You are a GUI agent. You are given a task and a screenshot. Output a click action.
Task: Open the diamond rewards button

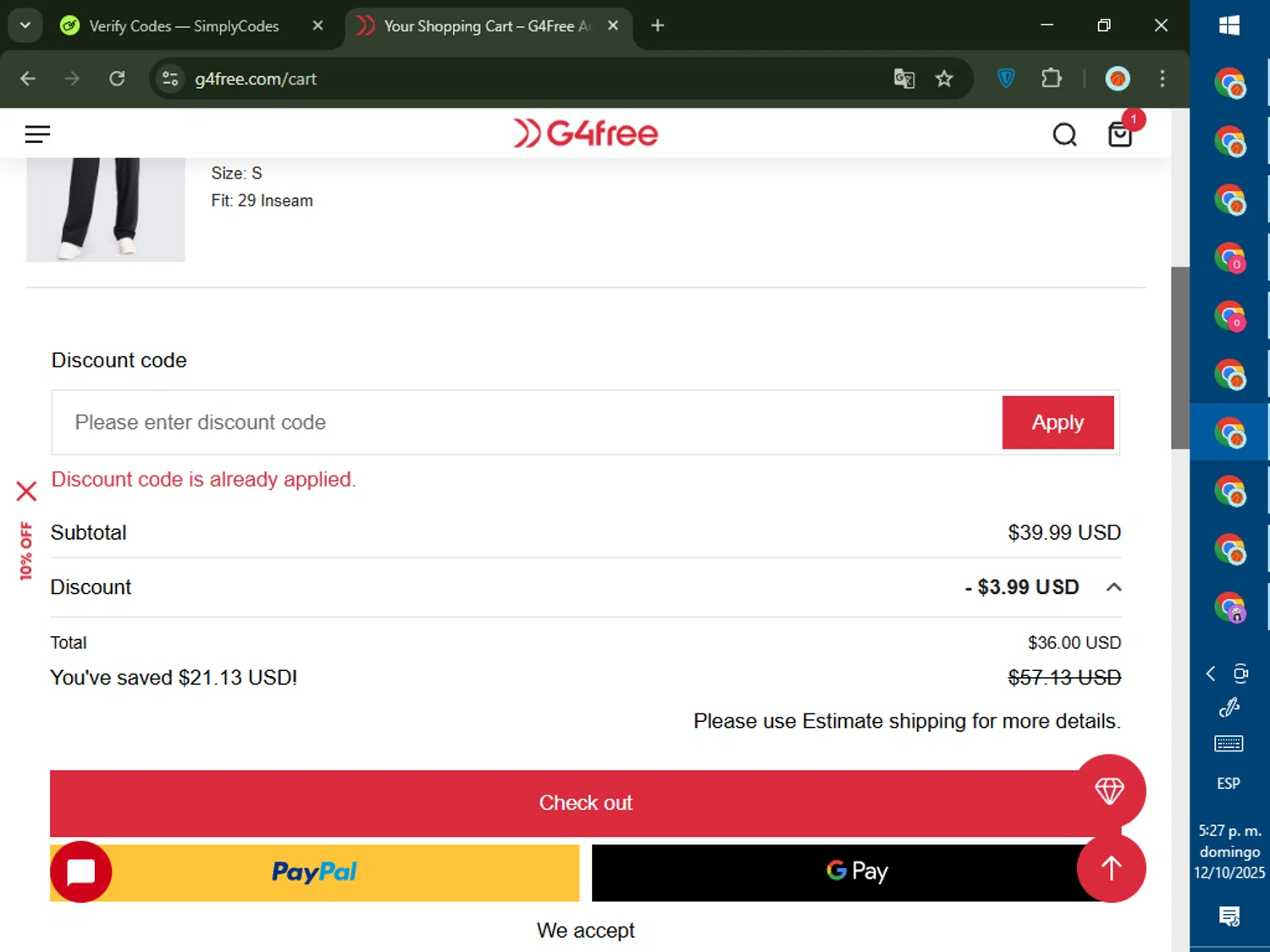(1110, 790)
